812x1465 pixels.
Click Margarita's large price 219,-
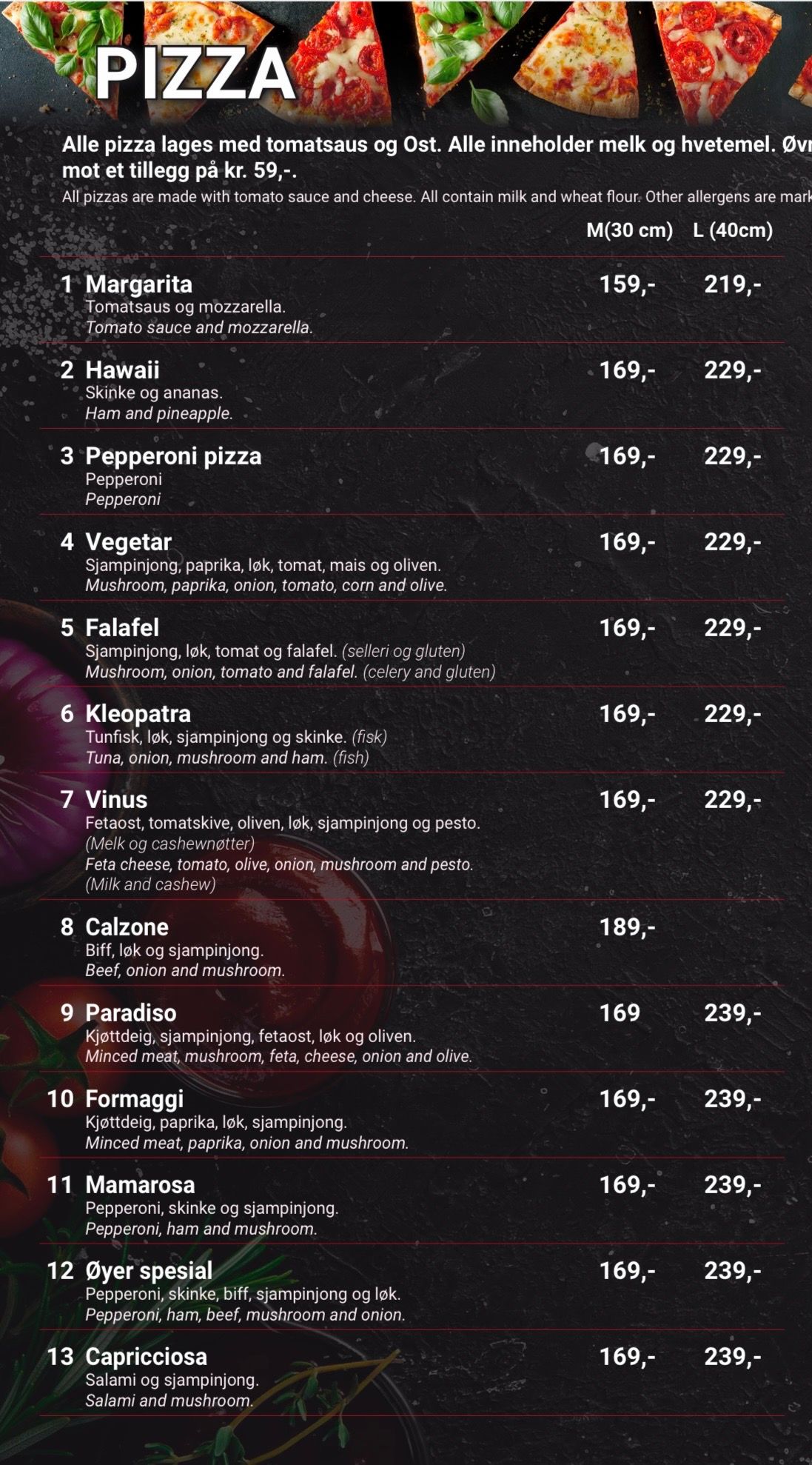(x=732, y=284)
